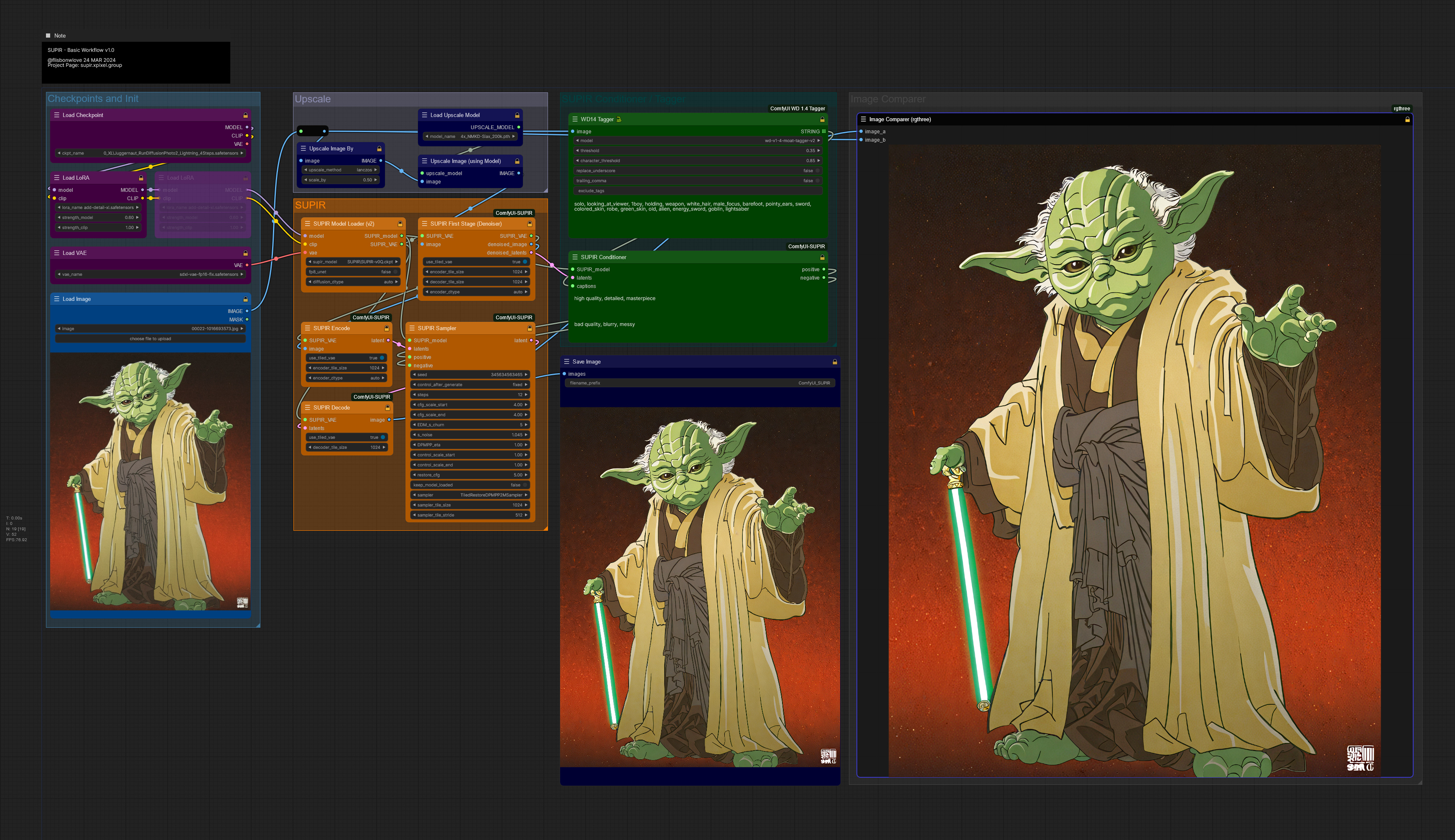Click the lock icon on SUPIR Decode node

pos(387,408)
